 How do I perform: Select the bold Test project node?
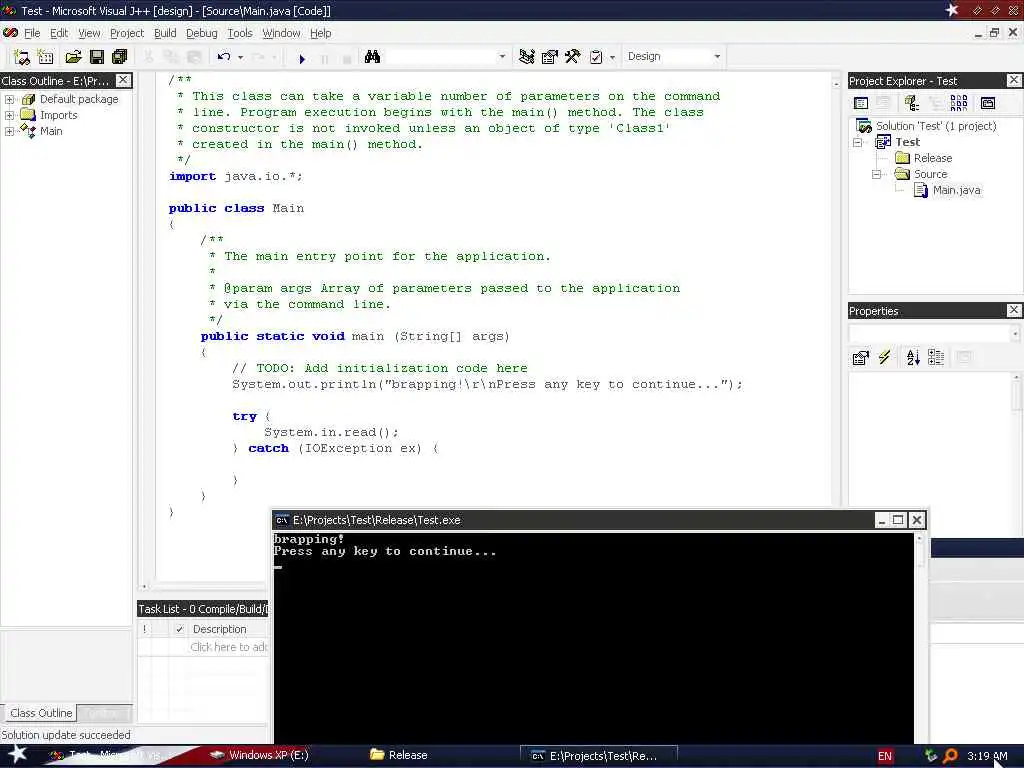908,142
